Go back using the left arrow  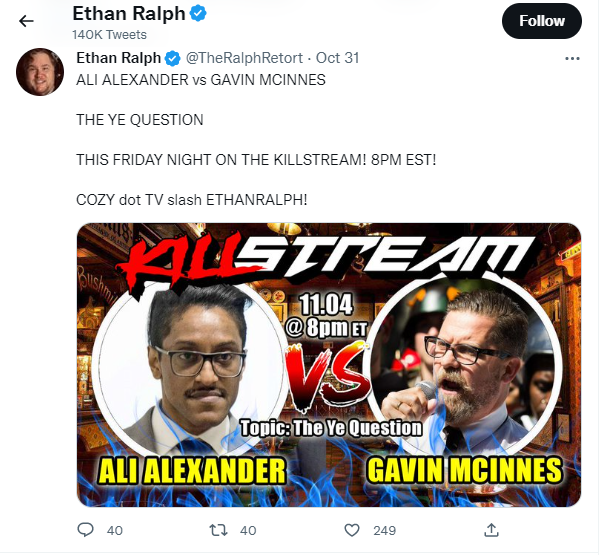point(26,21)
